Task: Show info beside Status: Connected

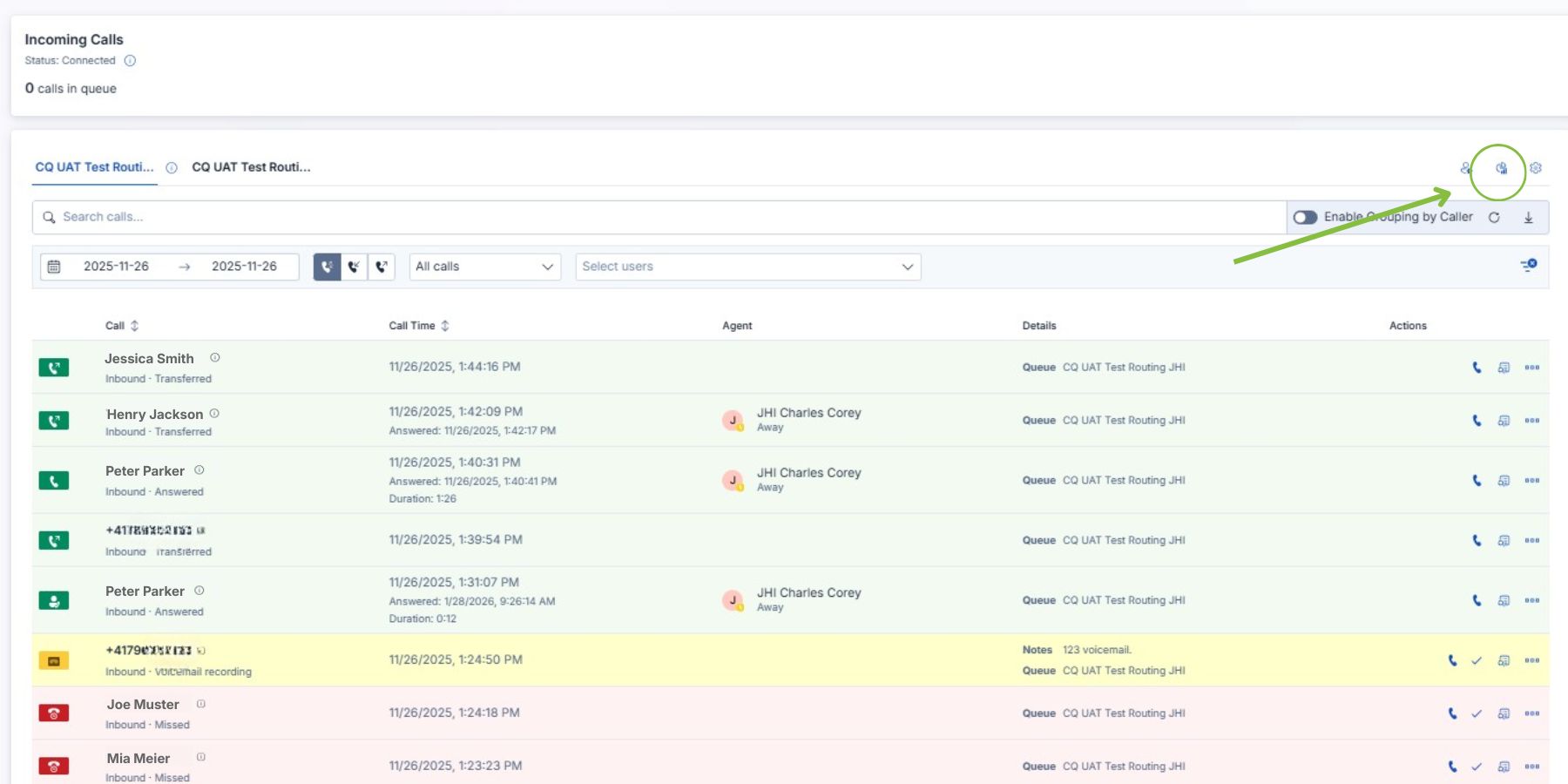Action: coord(130,61)
